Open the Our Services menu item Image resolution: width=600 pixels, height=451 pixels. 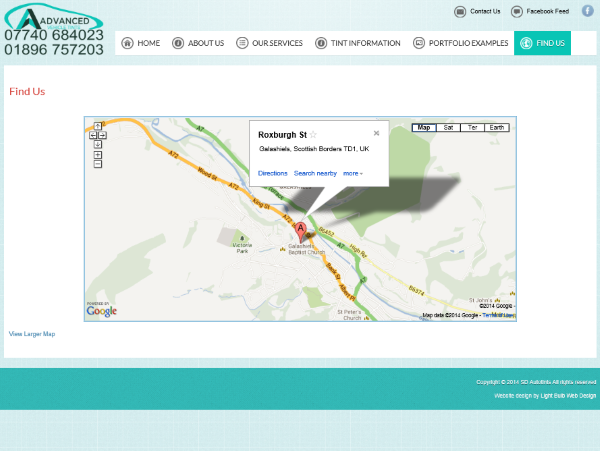[x=269, y=43]
